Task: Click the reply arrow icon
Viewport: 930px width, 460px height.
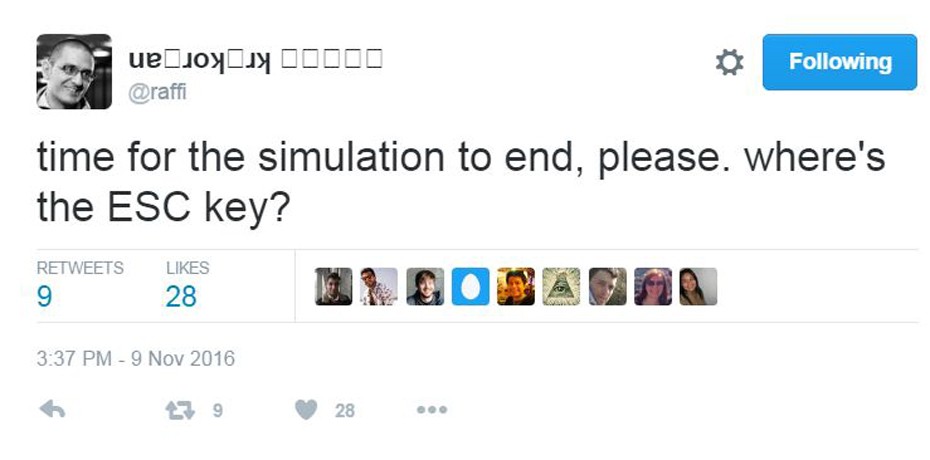Action: (52, 409)
